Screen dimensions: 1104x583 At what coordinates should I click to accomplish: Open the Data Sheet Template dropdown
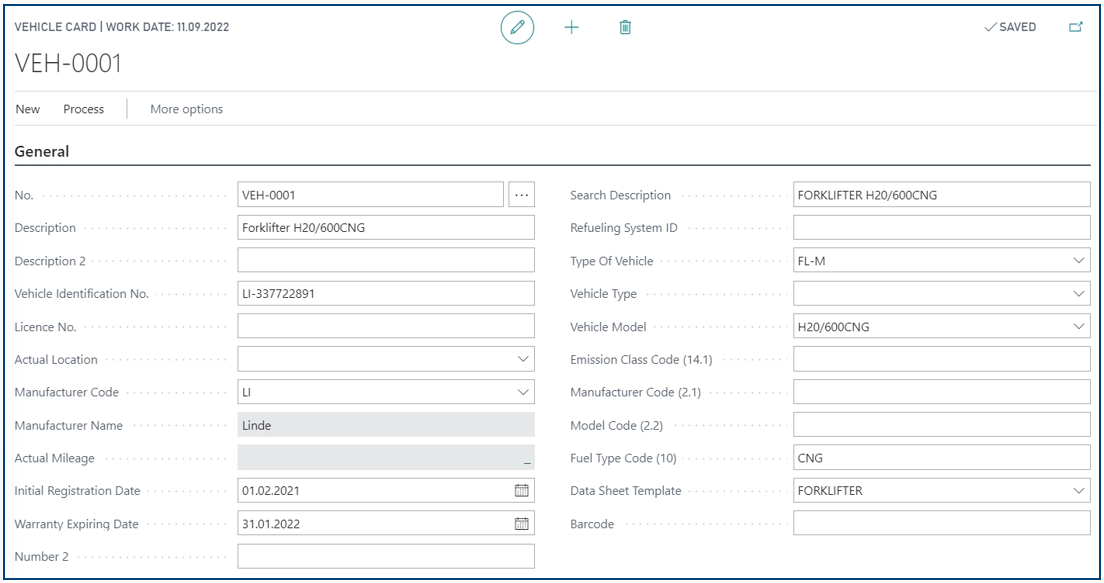coord(1079,491)
